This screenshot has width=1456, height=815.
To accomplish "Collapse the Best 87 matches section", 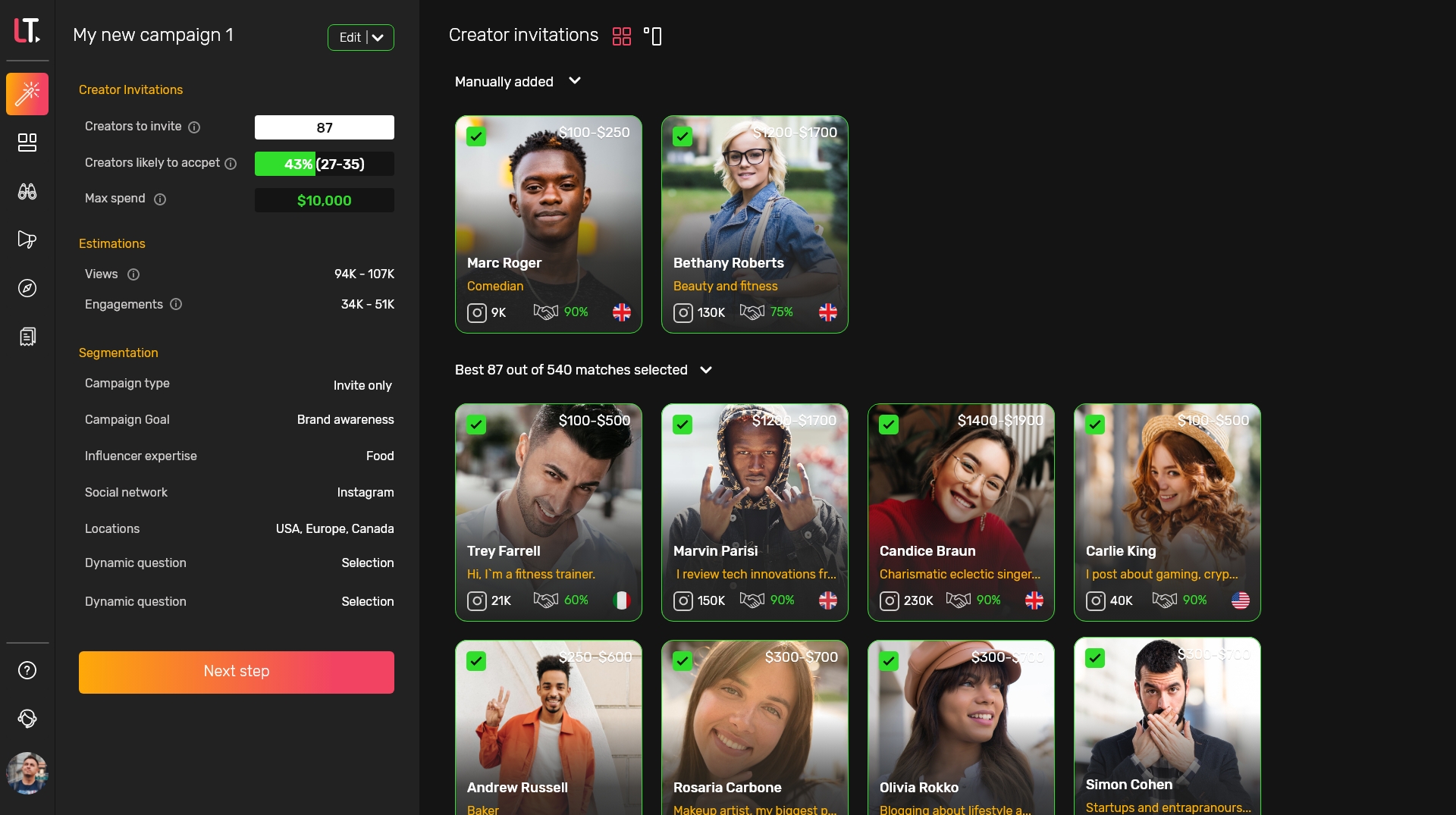I will click(706, 370).
